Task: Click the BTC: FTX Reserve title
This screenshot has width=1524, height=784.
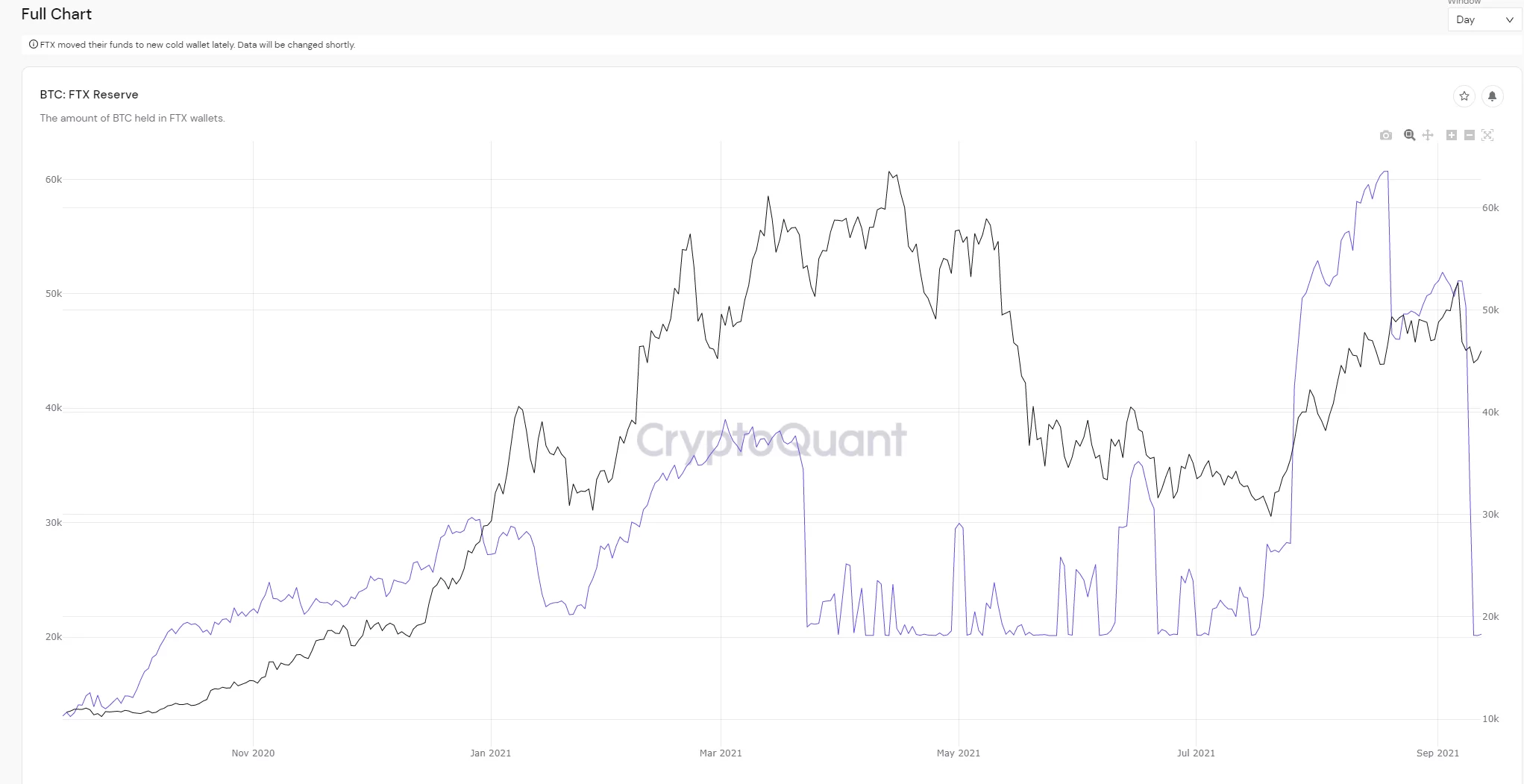Action: coord(89,95)
